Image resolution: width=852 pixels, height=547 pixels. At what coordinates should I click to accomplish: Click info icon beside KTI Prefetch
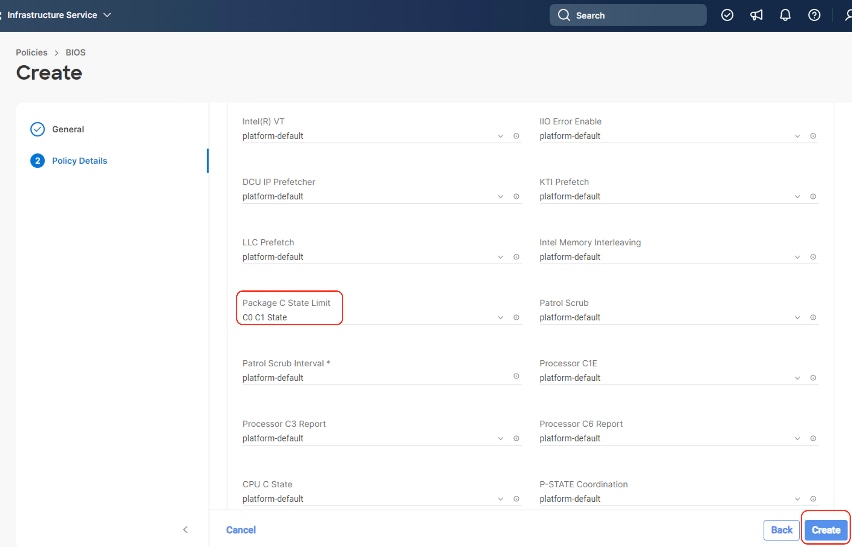click(813, 197)
